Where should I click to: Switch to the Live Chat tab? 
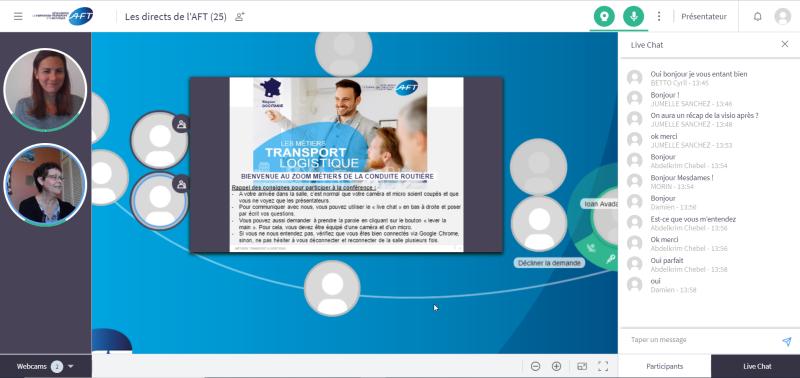coord(757,366)
